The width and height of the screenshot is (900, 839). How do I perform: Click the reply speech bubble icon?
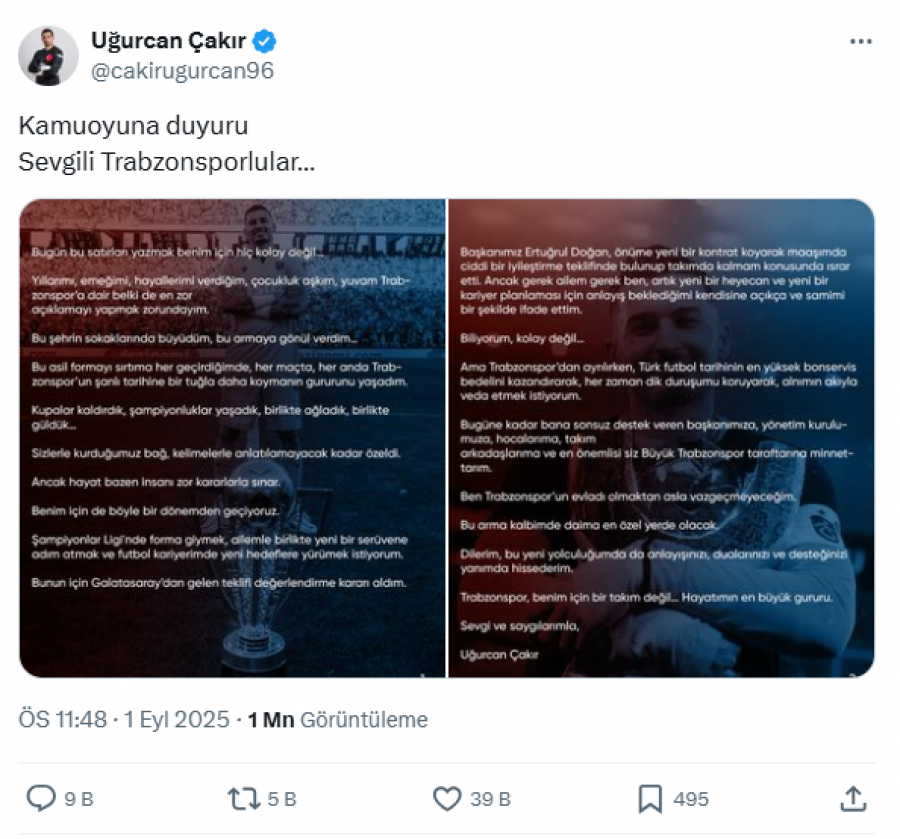[x=41, y=798]
